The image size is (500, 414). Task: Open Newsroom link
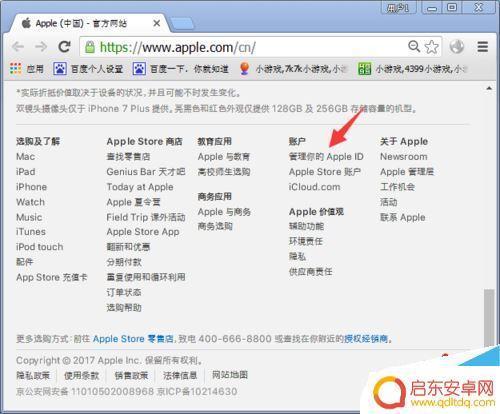[x=404, y=157]
